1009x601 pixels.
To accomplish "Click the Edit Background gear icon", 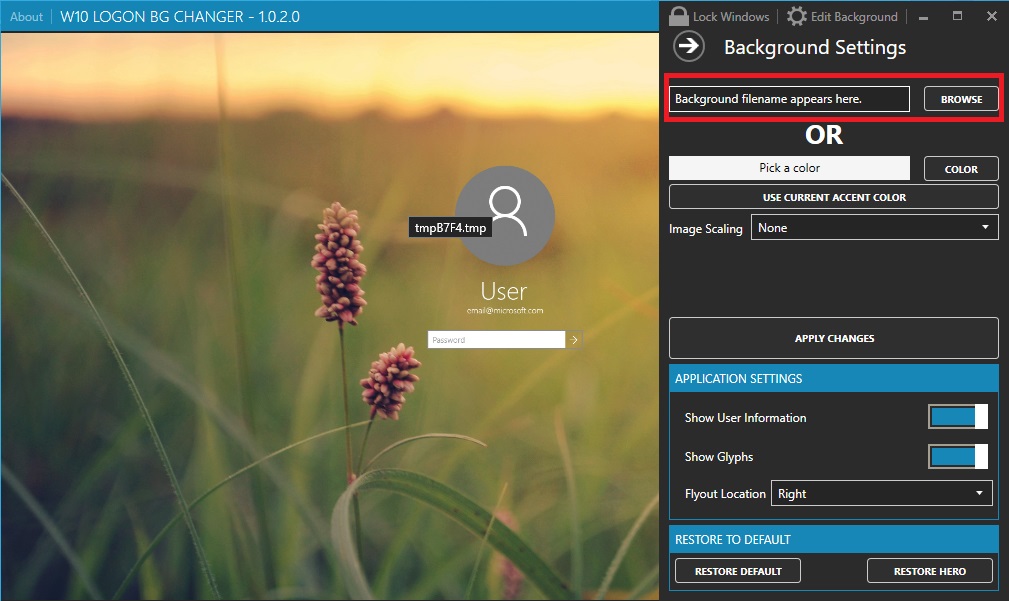I will (x=797, y=16).
